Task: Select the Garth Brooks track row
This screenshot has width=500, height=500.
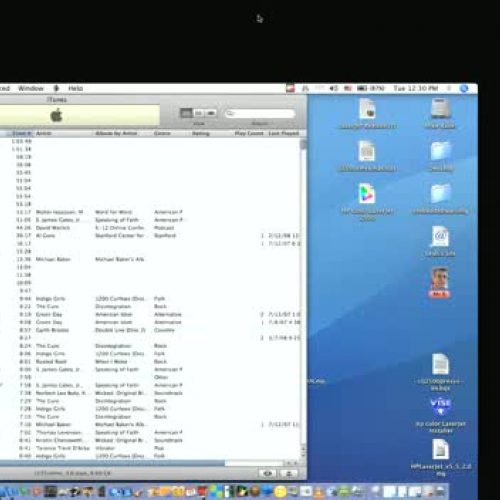Action: click(150, 330)
